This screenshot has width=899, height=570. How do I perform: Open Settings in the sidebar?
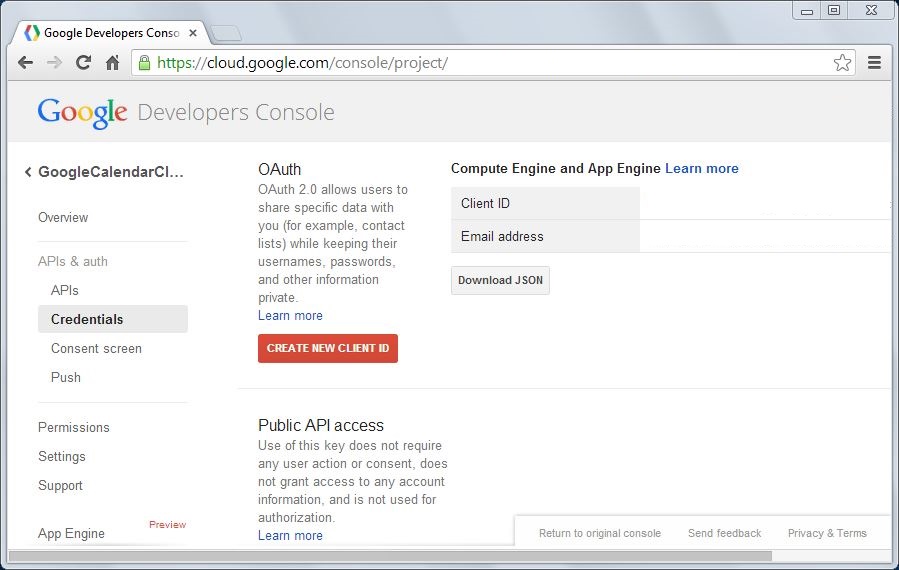[62, 456]
